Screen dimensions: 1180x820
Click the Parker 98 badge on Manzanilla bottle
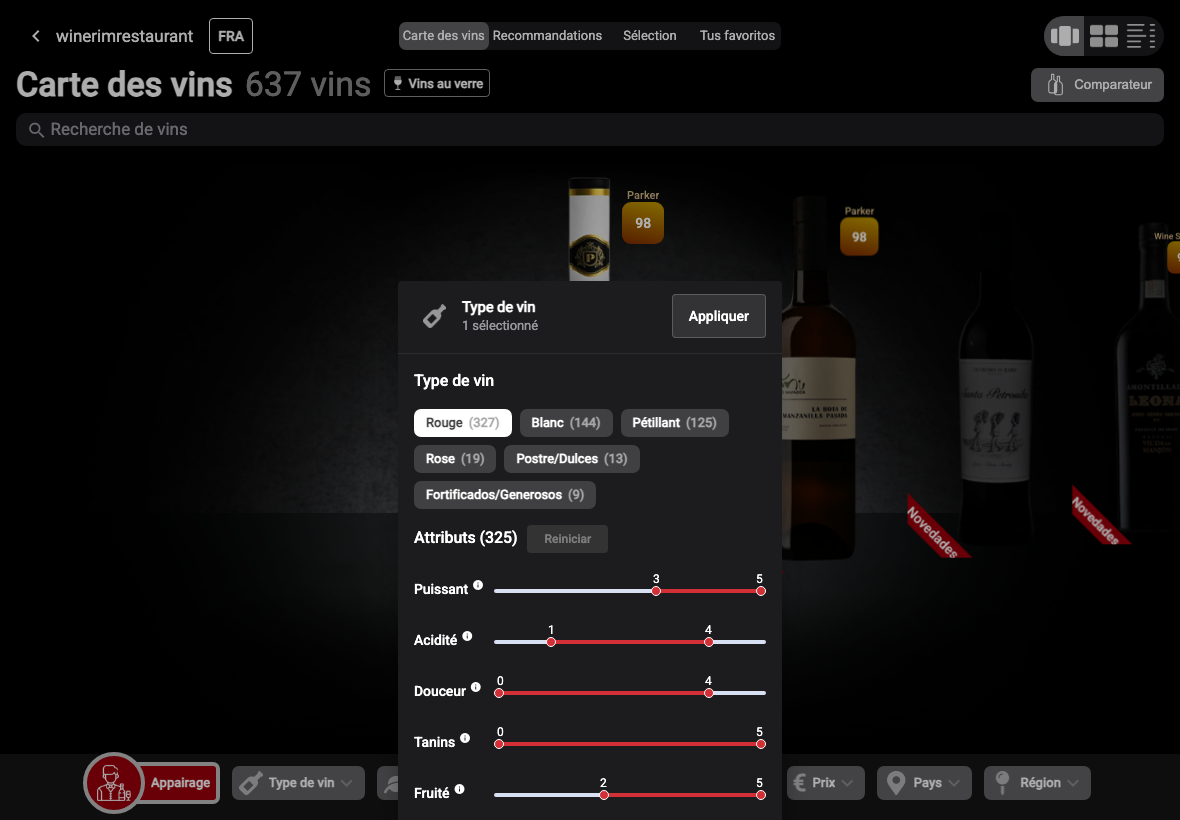pos(859,236)
